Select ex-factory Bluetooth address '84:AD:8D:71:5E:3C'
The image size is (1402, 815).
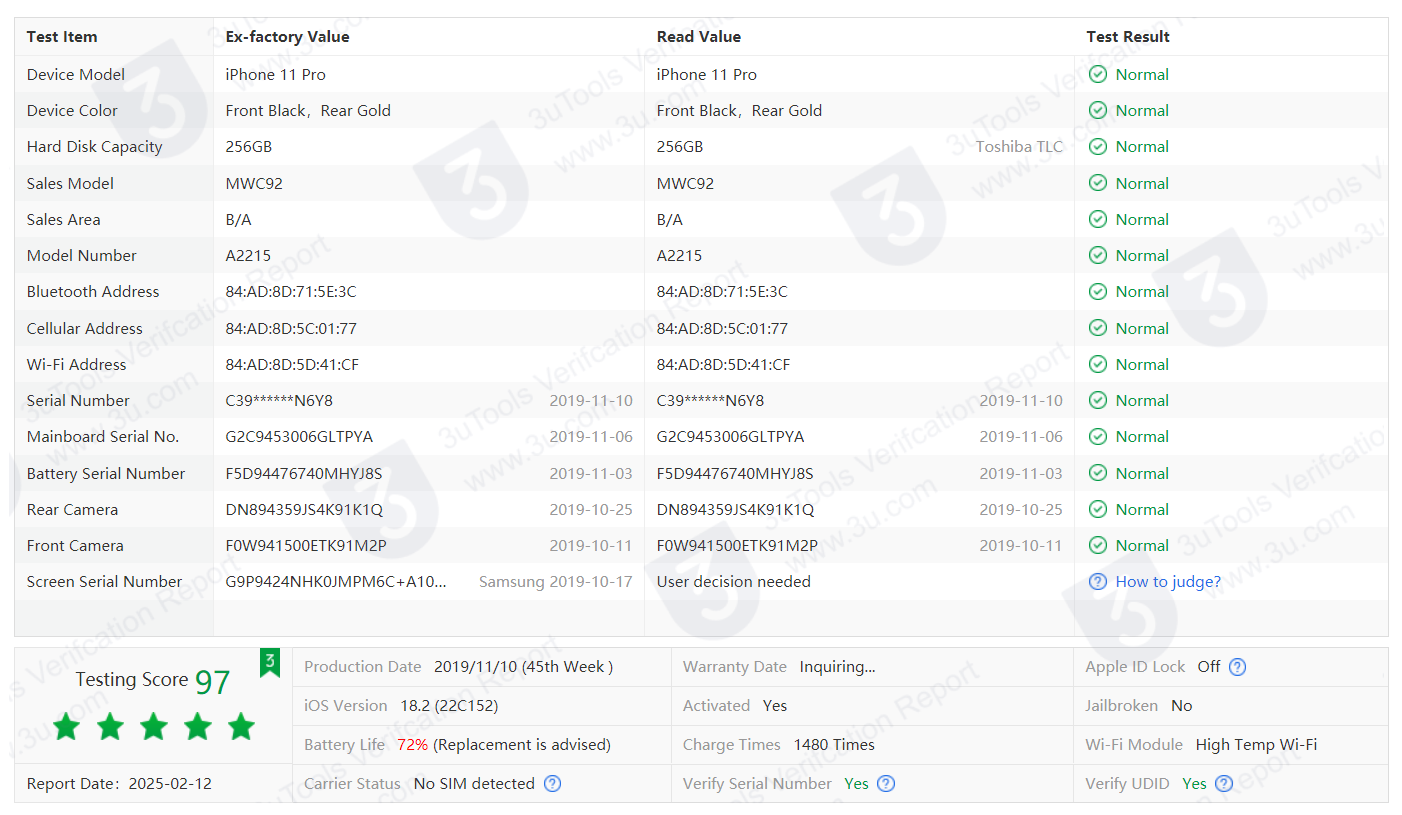(291, 292)
